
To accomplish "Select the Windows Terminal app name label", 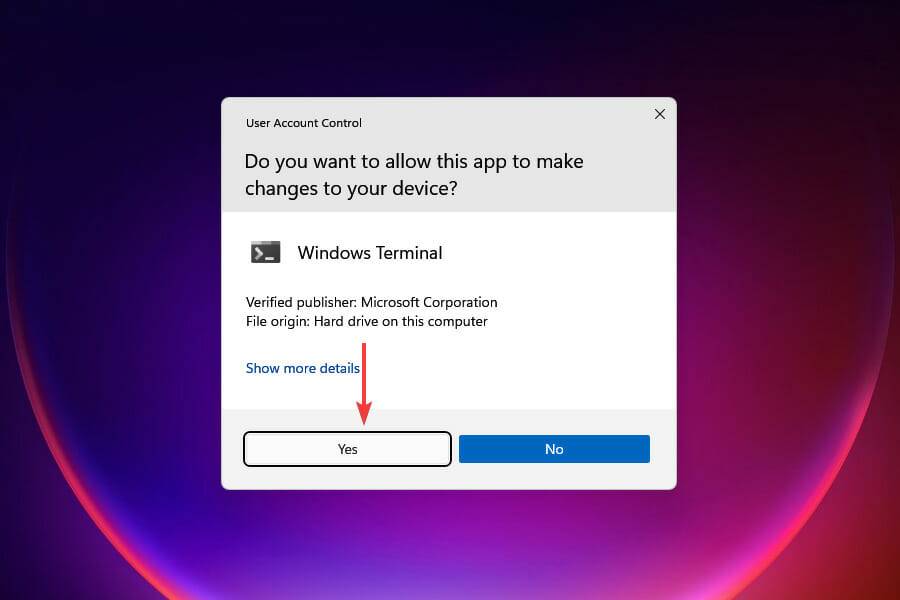I will [370, 253].
